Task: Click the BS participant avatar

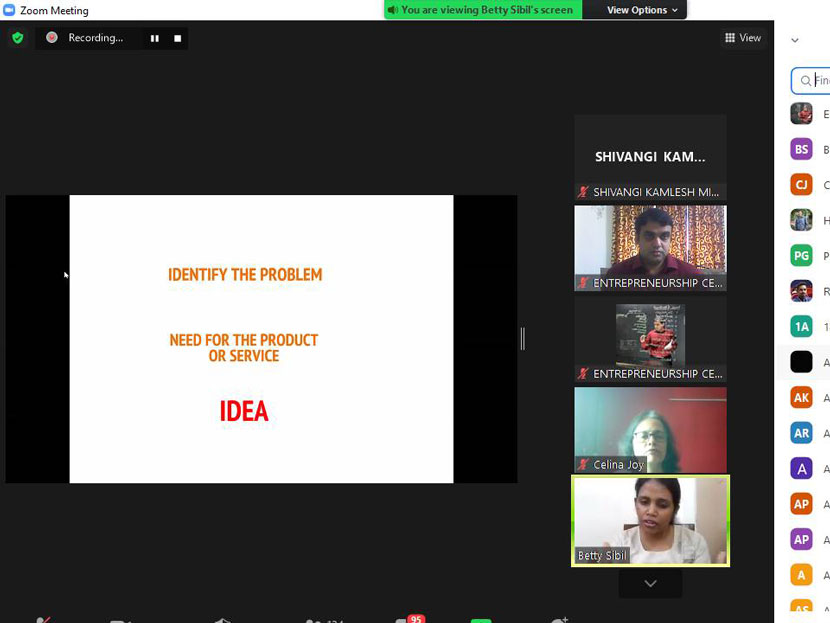Action: tap(801, 149)
